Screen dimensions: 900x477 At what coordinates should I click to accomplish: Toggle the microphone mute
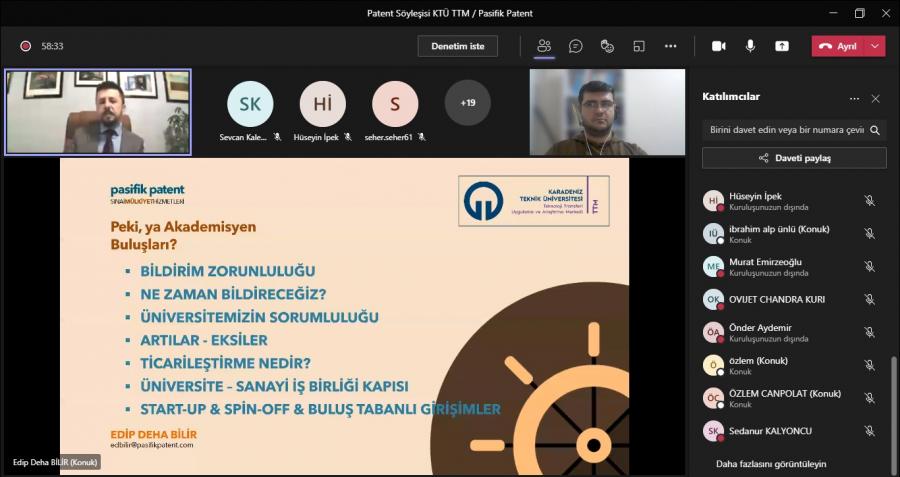pos(750,46)
